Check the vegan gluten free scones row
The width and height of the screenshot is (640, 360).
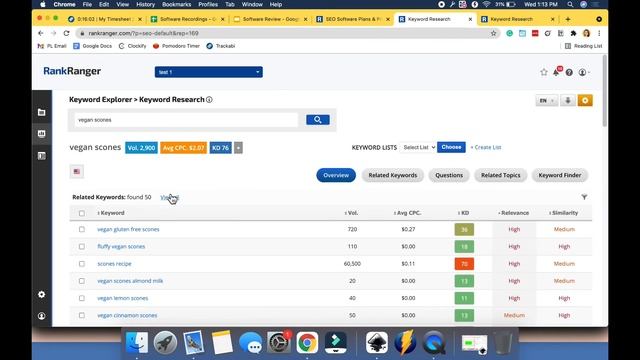point(82,229)
